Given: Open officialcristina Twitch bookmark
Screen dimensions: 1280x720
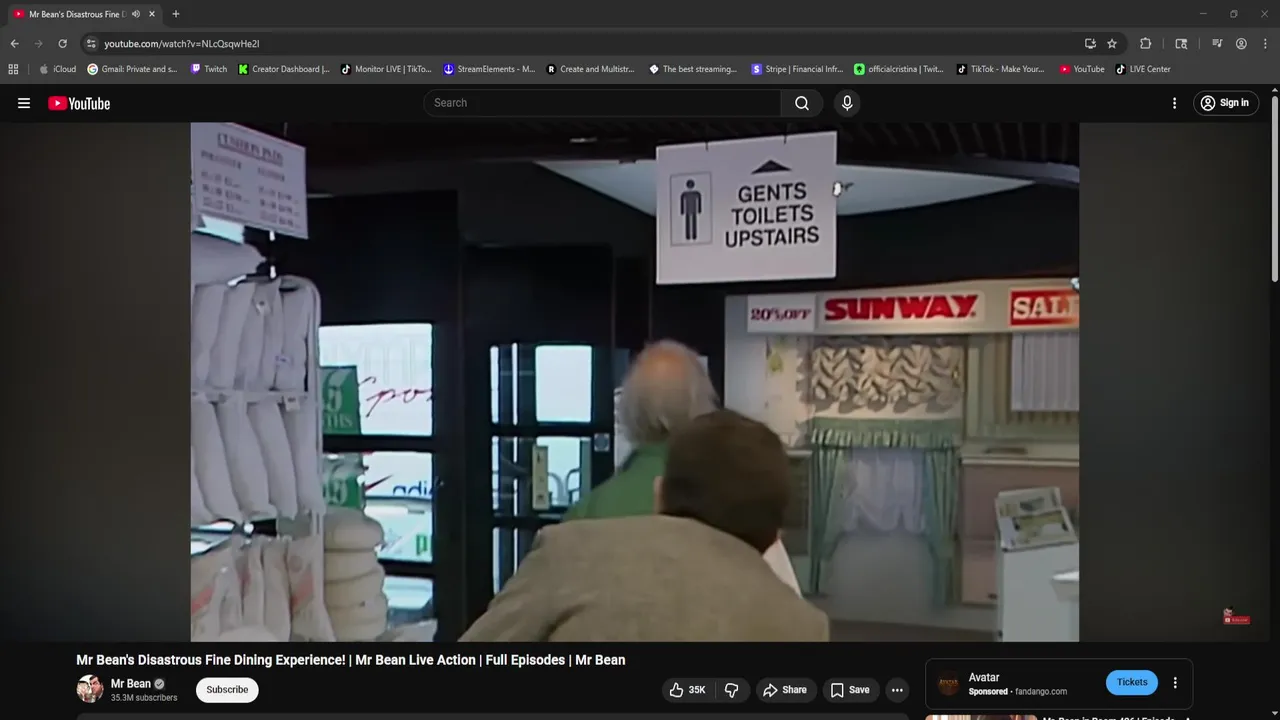Looking at the screenshot, I should pos(899,69).
